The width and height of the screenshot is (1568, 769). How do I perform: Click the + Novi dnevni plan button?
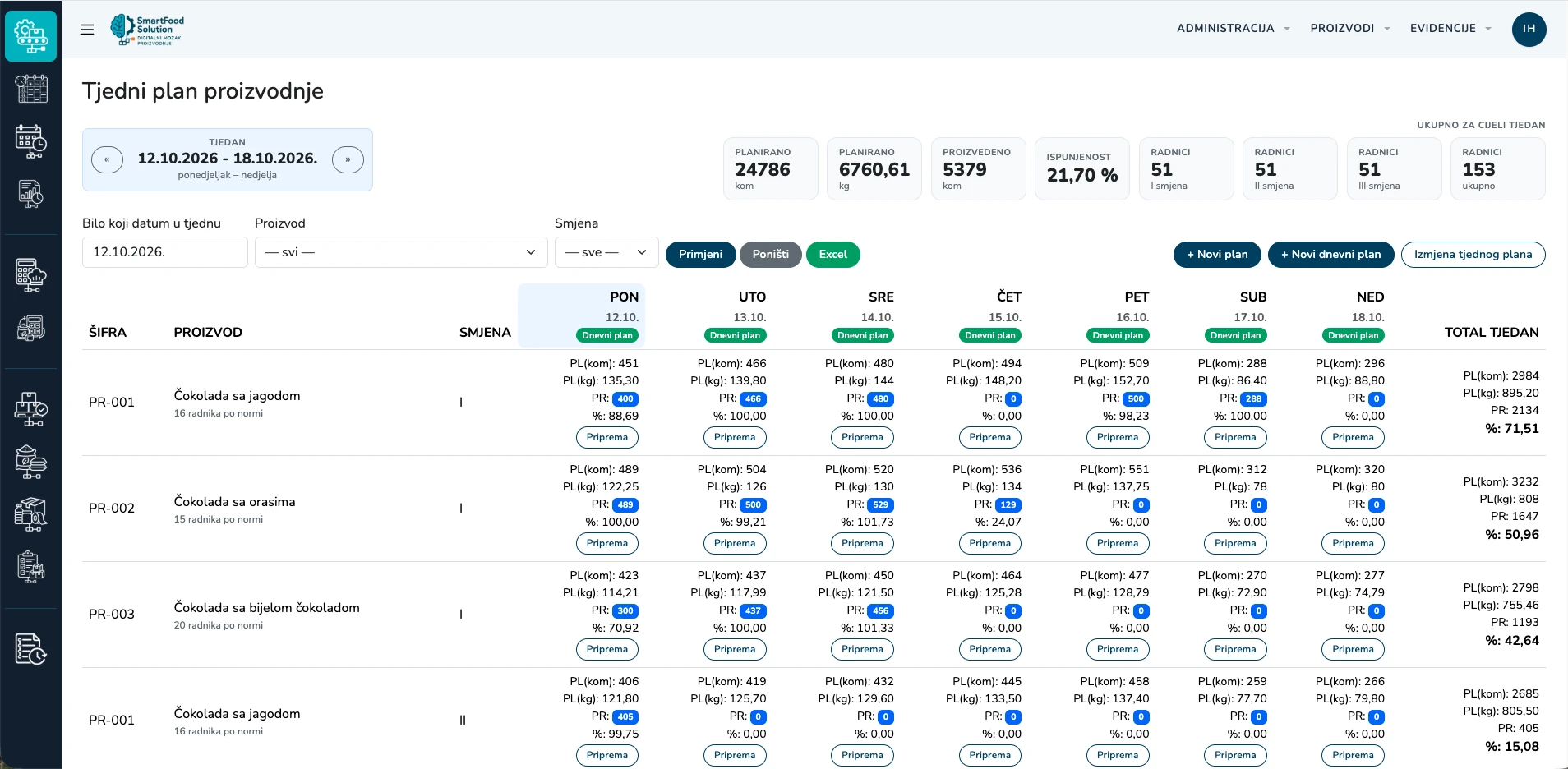tap(1330, 255)
